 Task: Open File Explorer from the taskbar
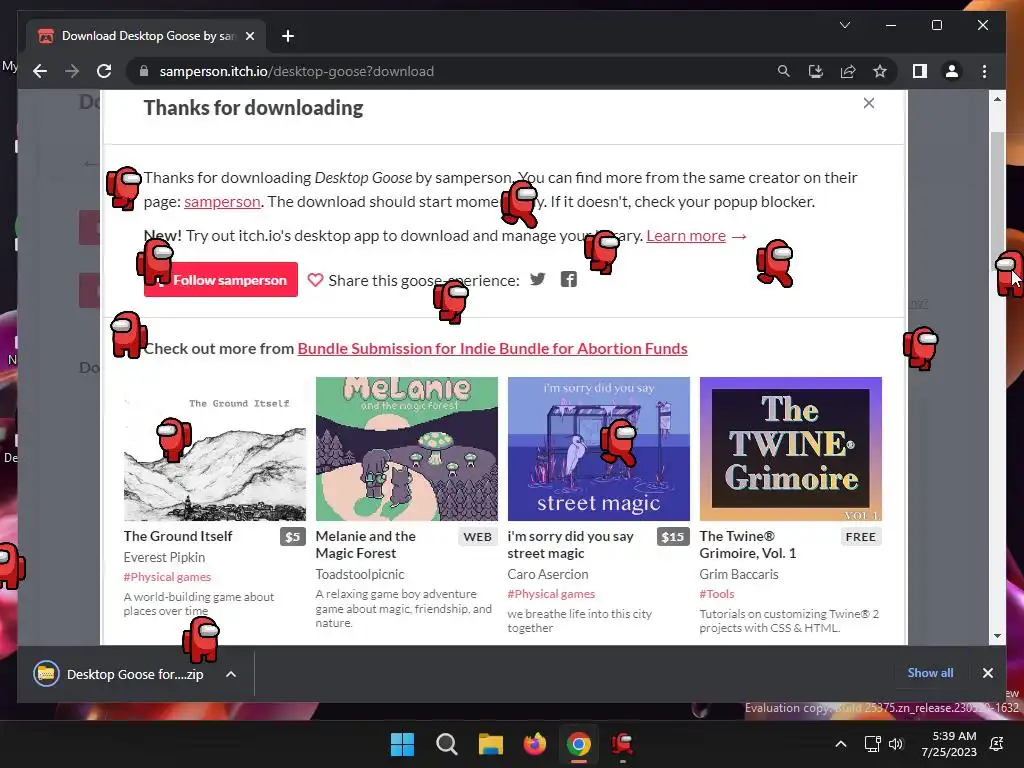(490, 744)
